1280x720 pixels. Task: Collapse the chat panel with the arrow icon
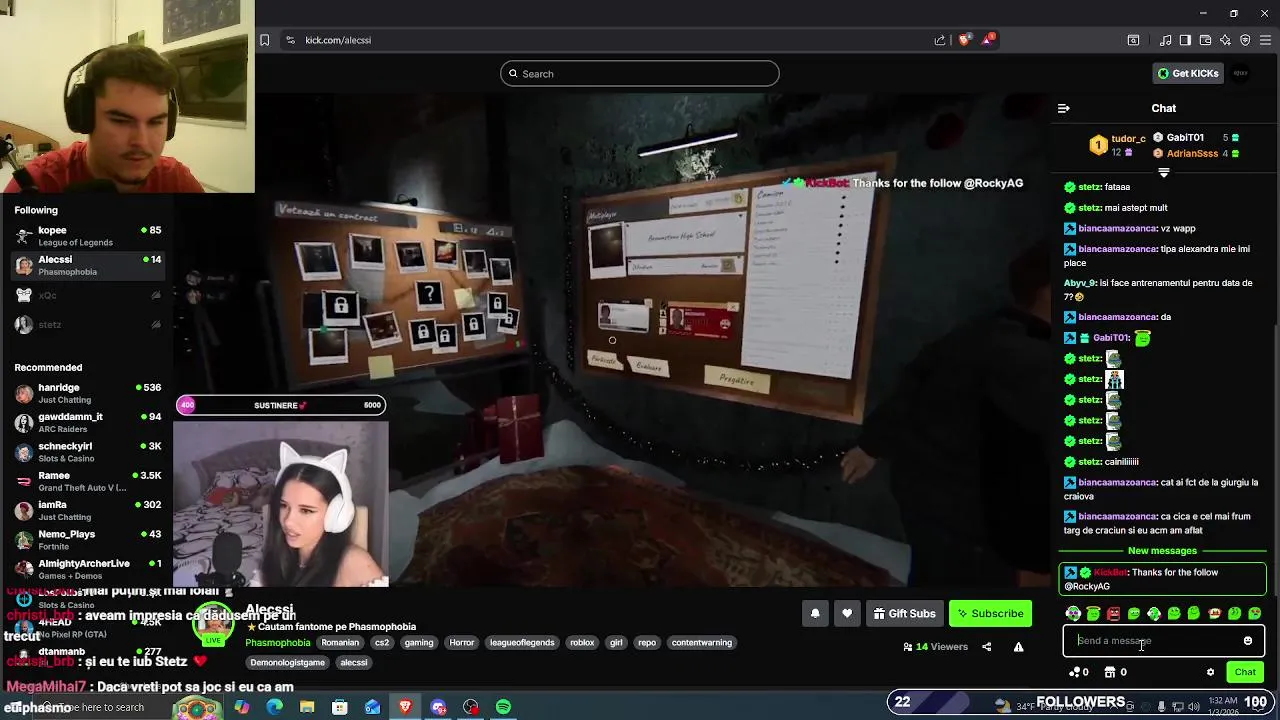(x=1064, y=108)
